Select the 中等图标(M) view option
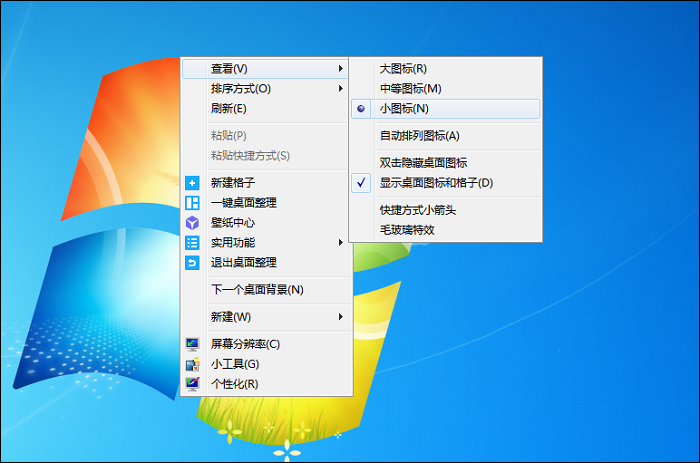Image resolution: width=700 pixels, height=463 pixels. click(410, 89)
